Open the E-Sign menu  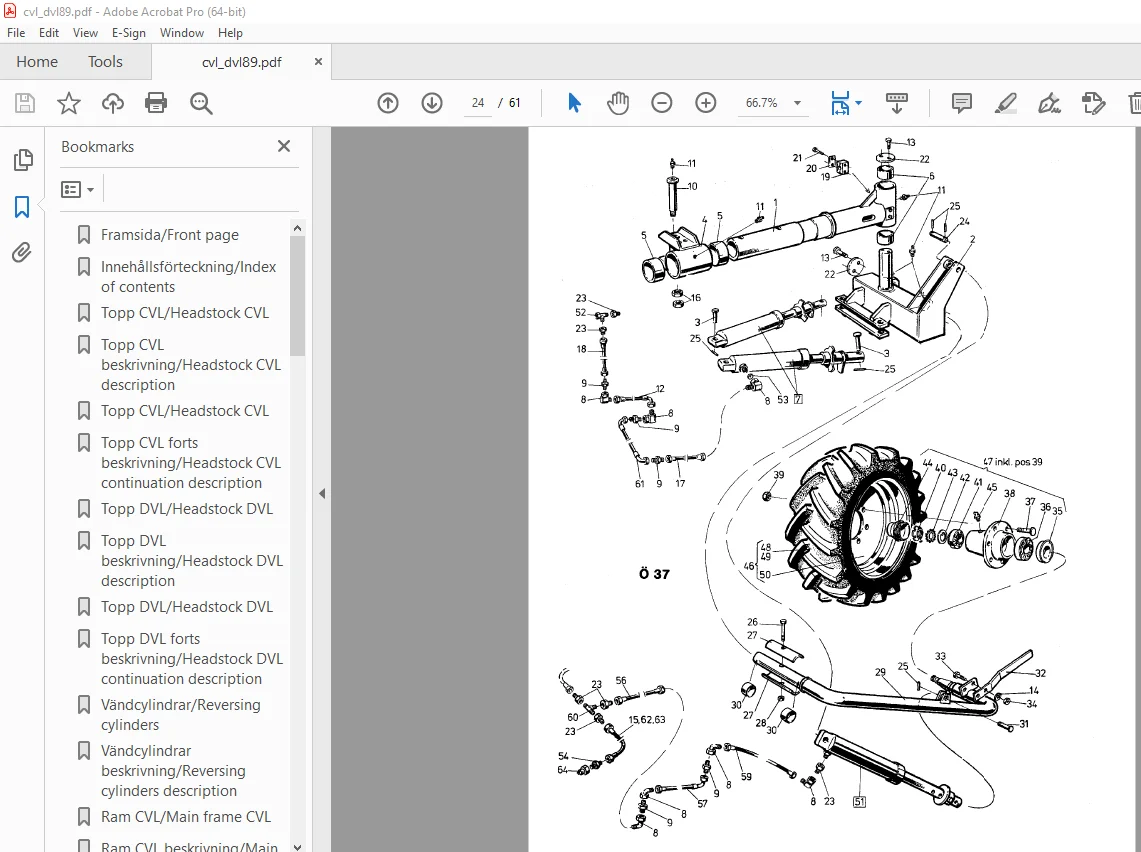pos(129,33)
